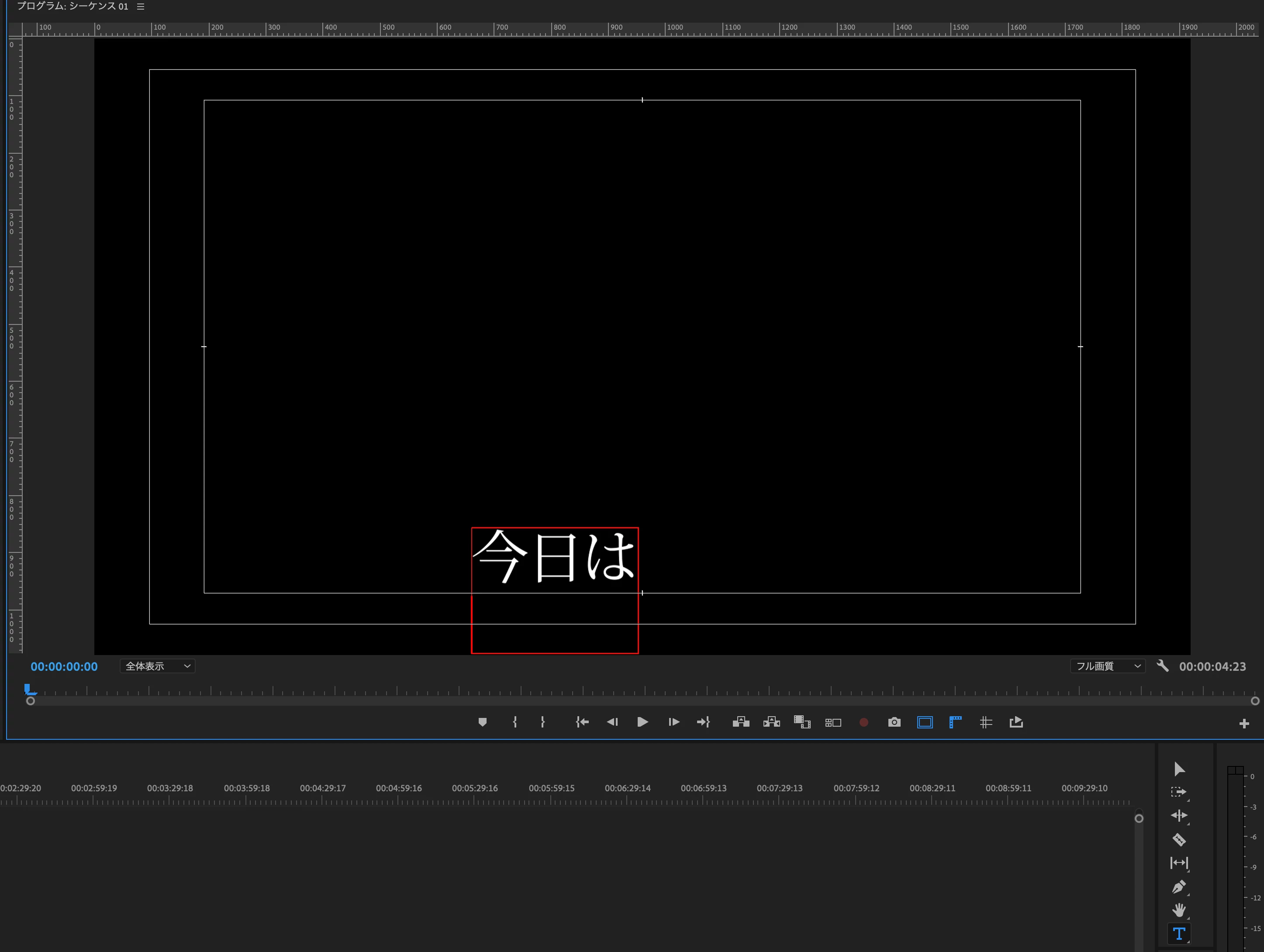The height and width of the screenshot is (952, 1264).
Task: Open the button editor plus icon
Action: coord(1244,724)
